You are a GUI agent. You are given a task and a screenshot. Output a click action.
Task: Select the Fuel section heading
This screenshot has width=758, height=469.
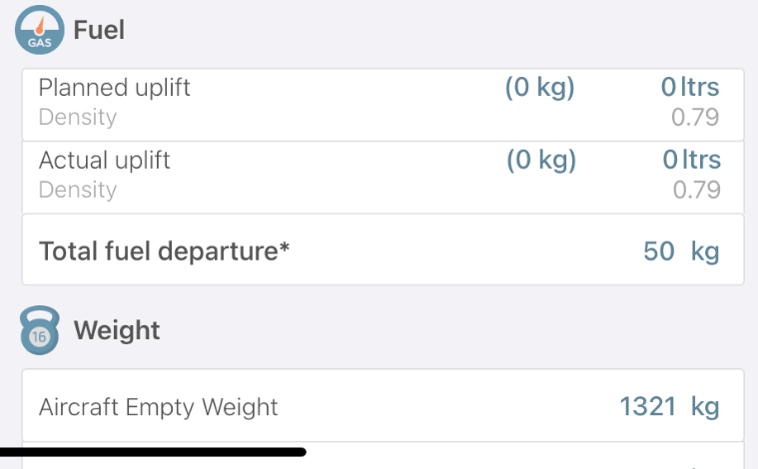coord(99,30)
